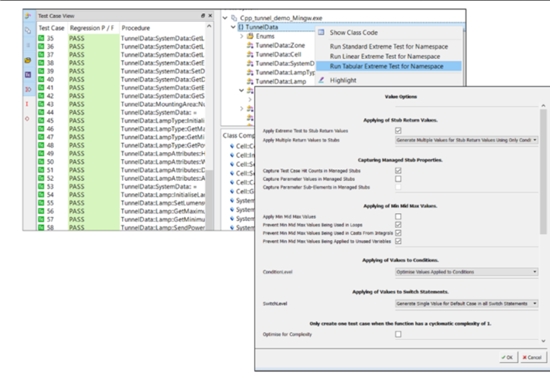The height and width of the screenshot is (378, 550).
Task: Click test case number 52
Action: (50, 178)
